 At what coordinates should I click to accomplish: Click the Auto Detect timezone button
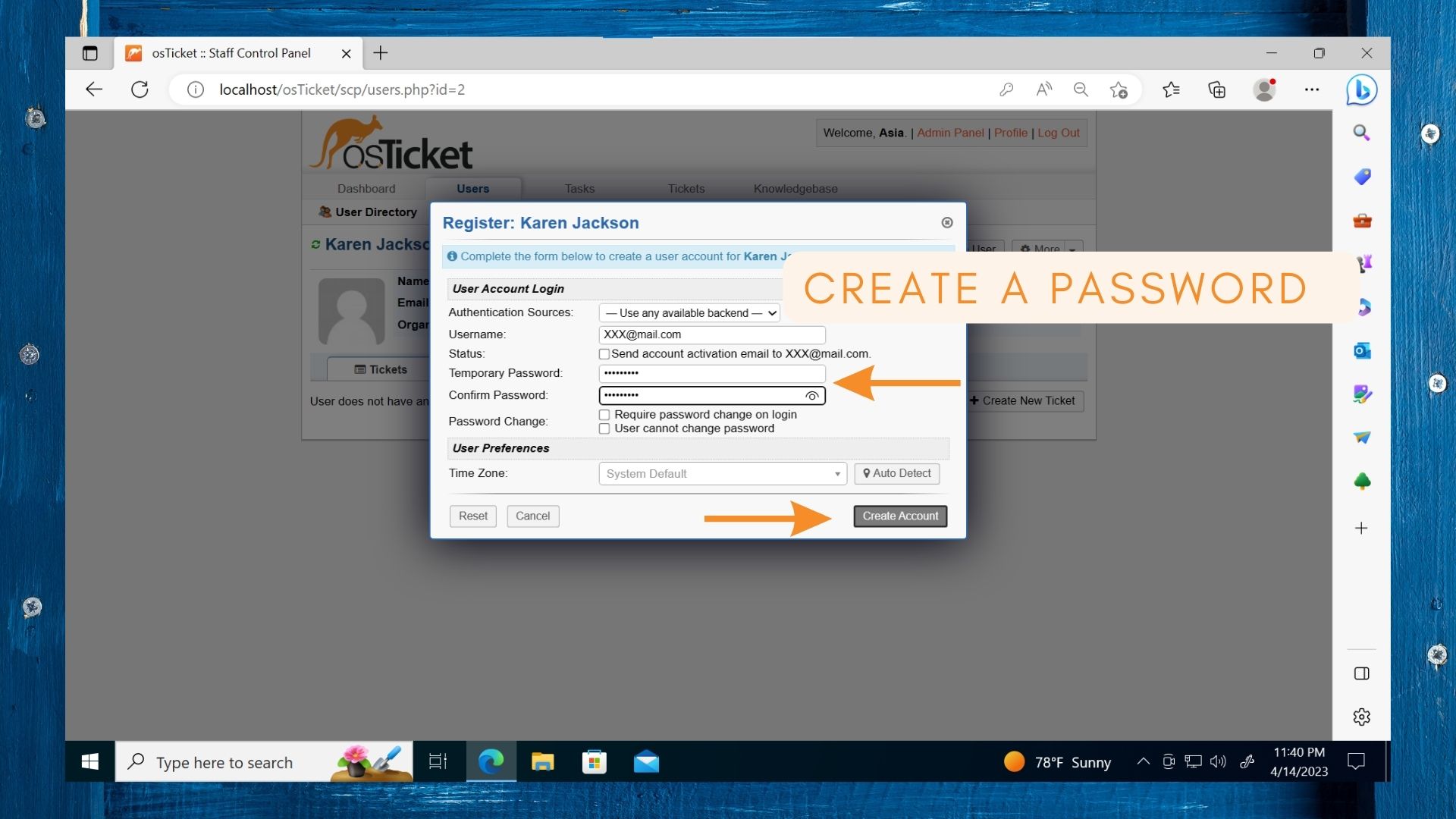click(x=896, y=473)
